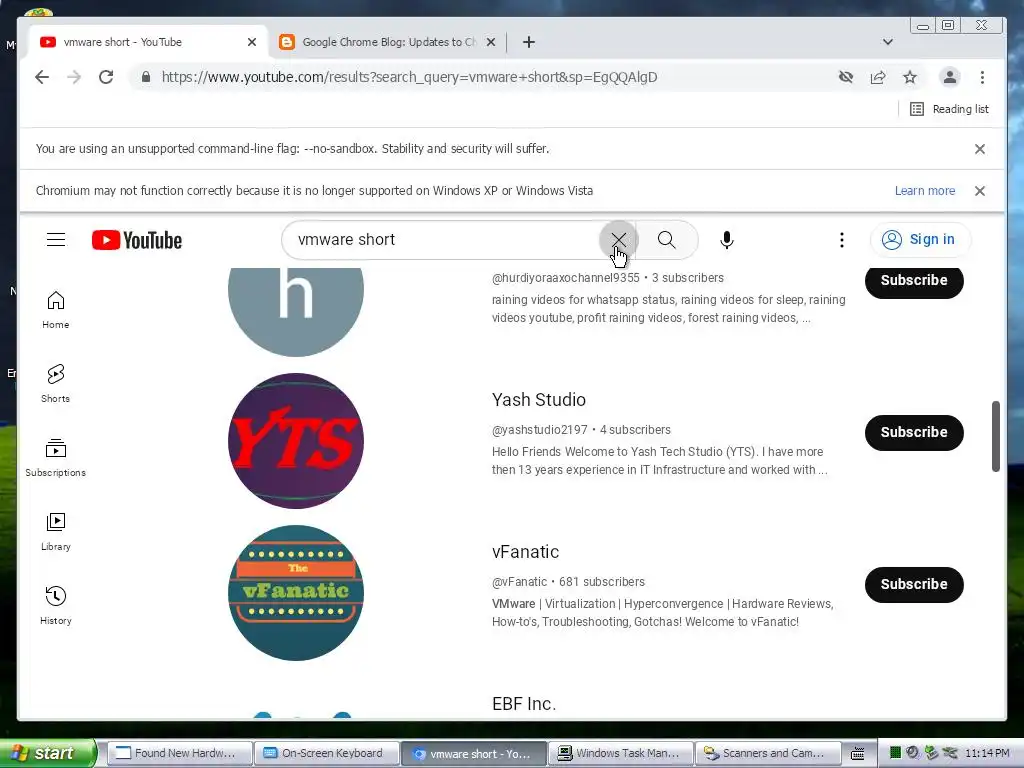
Task: Click the Sign in button
Action: click(x=920, y=240)
